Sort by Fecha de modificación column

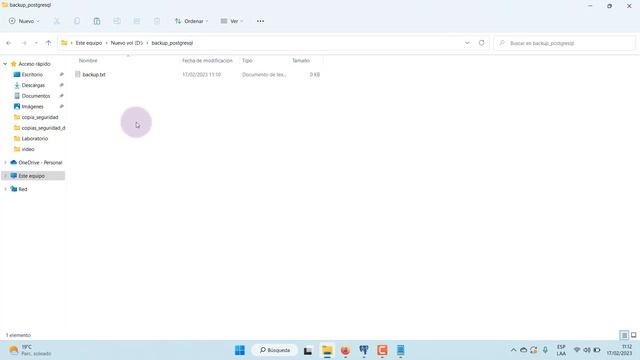point(207,60)
